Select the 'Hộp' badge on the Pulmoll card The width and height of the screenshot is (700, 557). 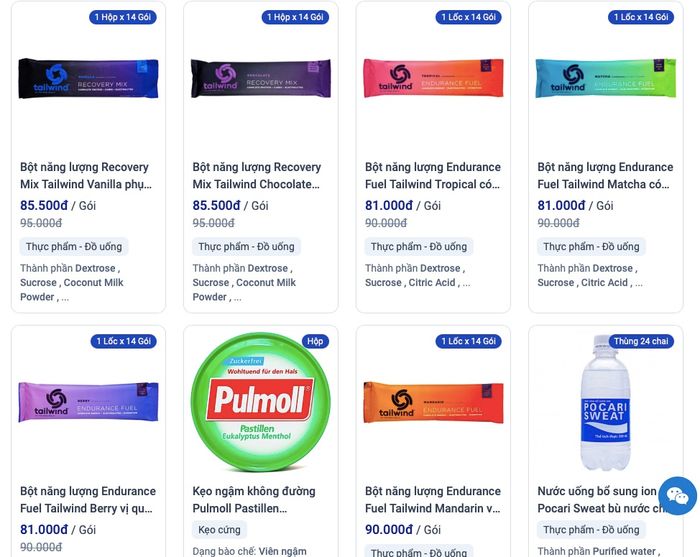(315, 341)
